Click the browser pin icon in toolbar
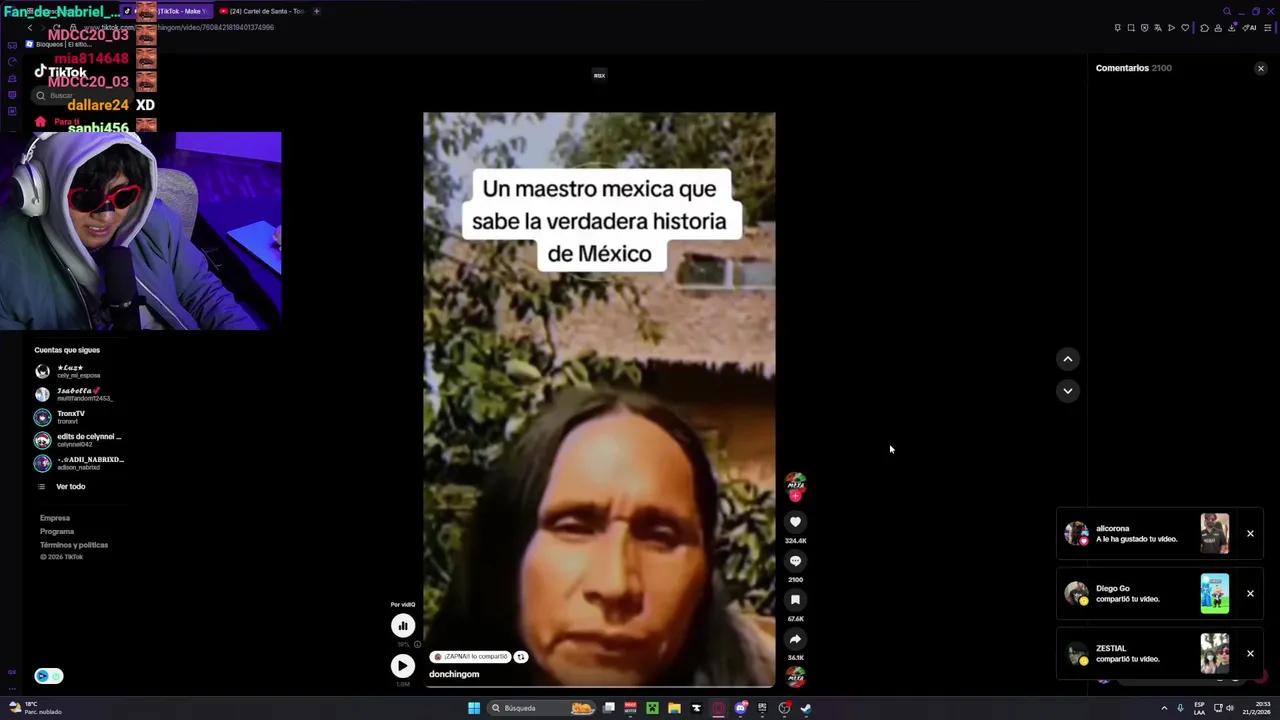Screen dimensions: 1280x720 pyautogui.click(x=1118, y=28)
